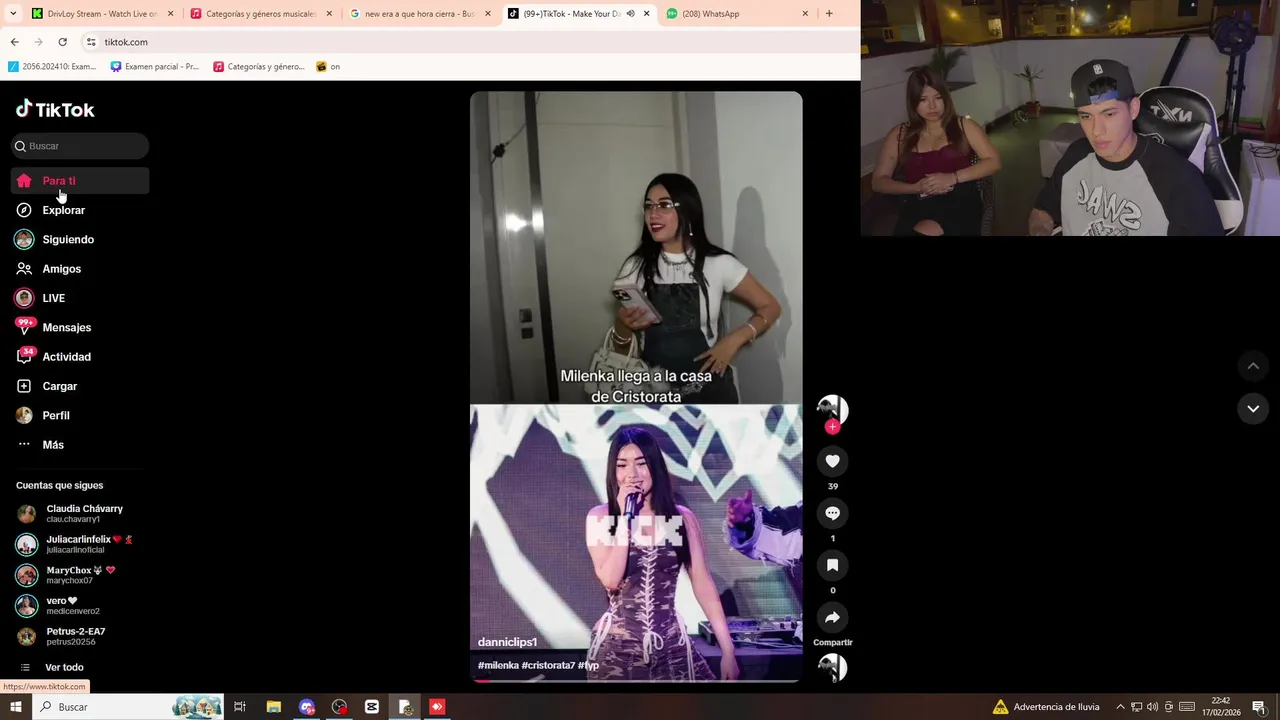The height and width of the screenshot is (720, 1280).
Task: Click the playing TikTok video
Action: (636, 386)
